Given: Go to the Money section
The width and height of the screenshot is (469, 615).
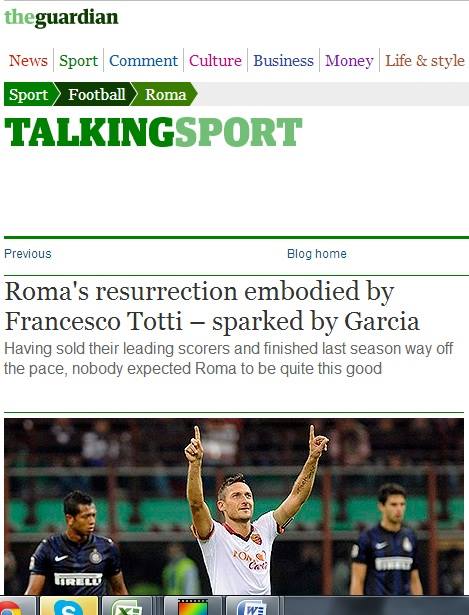Looking at the screenshot, I should point(349,61).
